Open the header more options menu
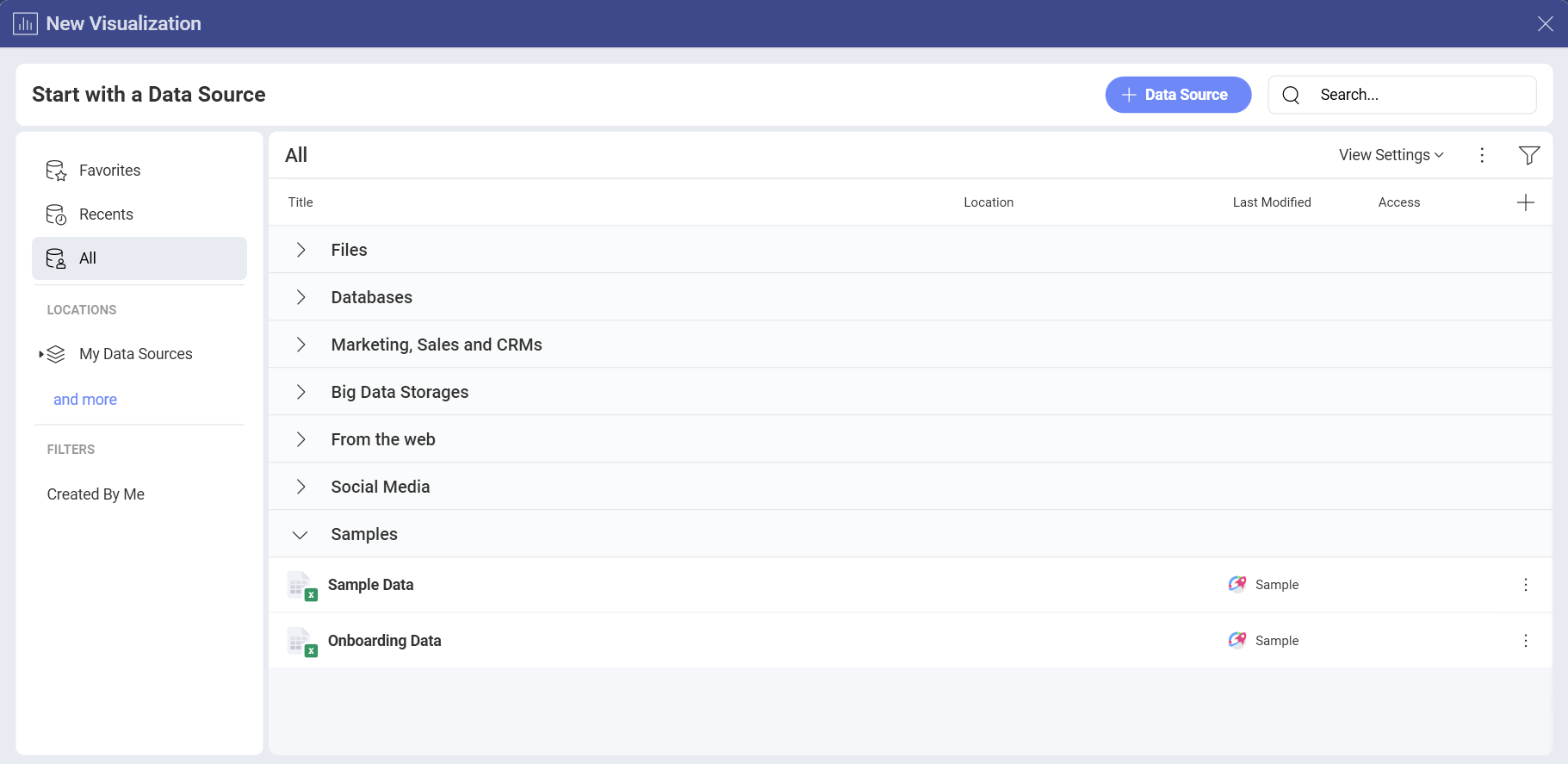 [1482, 155]
